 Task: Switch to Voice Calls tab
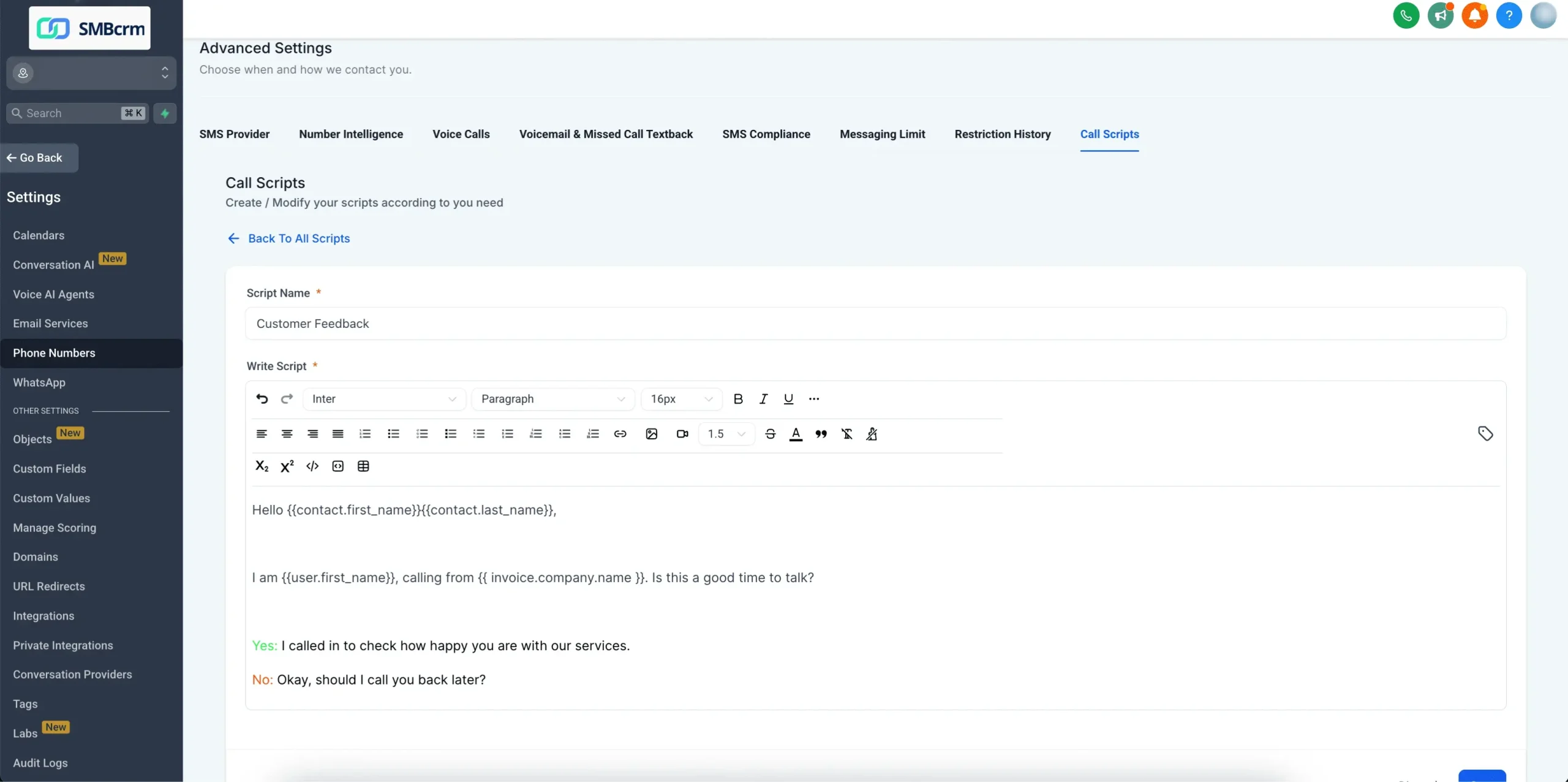(x=461, y=134)
